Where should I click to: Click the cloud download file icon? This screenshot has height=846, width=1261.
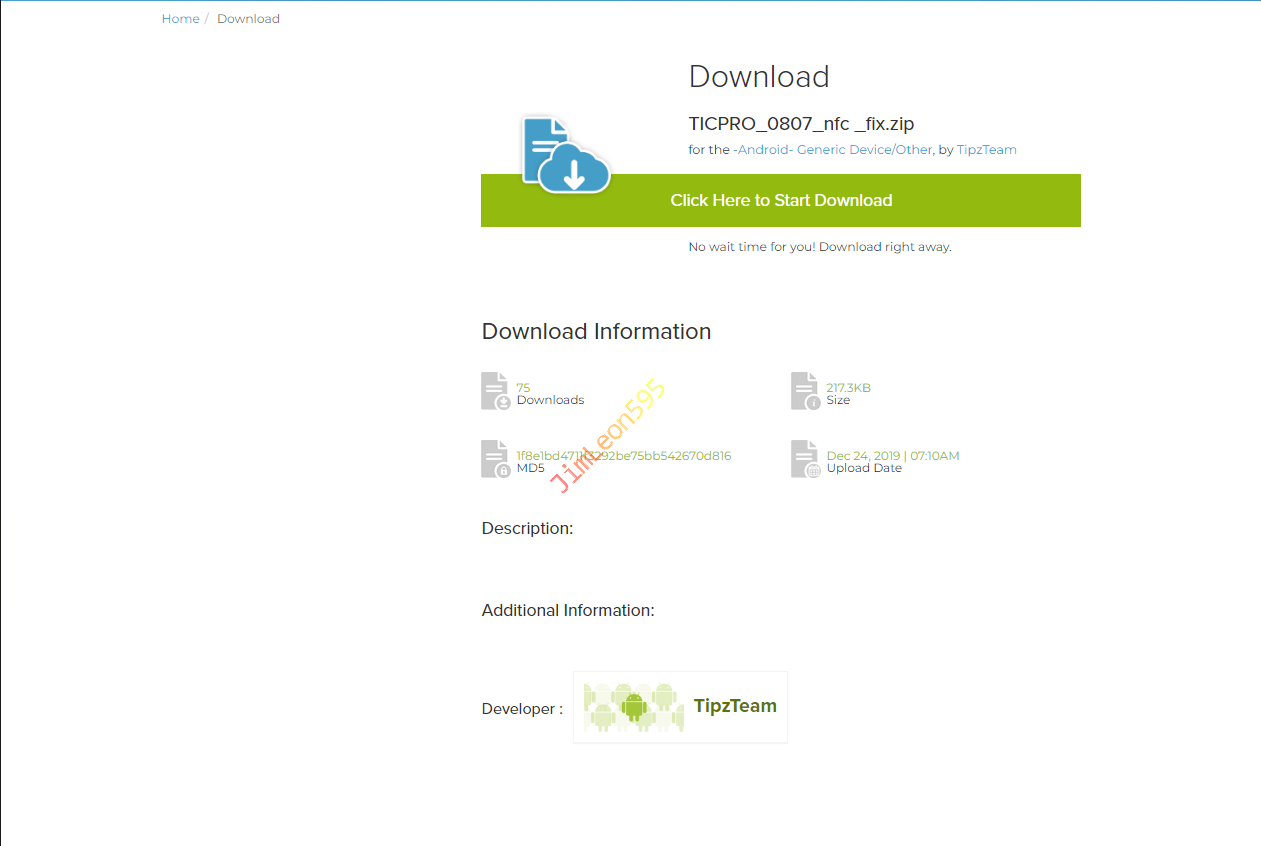(565, 155)
